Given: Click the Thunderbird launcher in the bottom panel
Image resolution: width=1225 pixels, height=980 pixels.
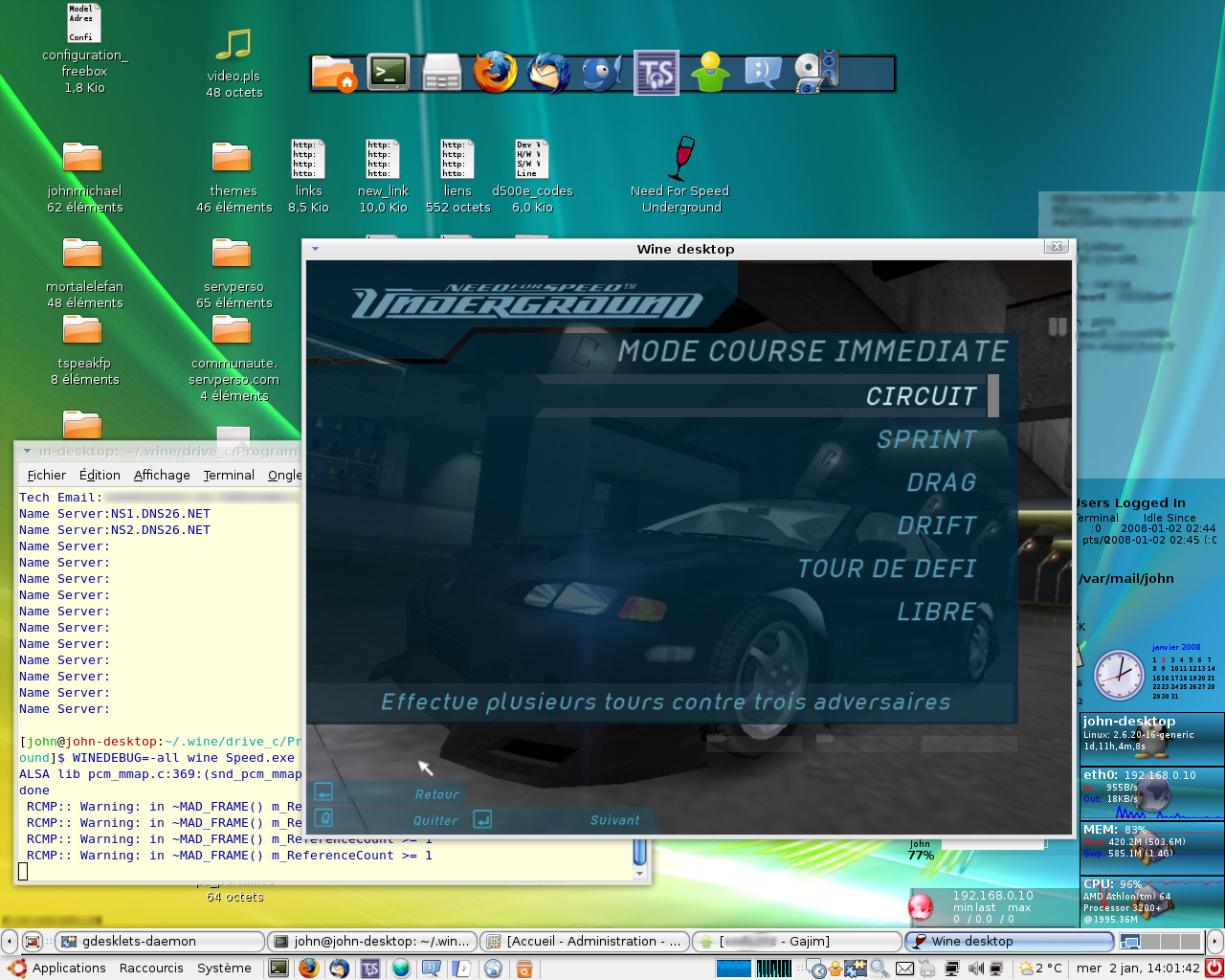Looking at the screenshot, I should pos(339,968).
